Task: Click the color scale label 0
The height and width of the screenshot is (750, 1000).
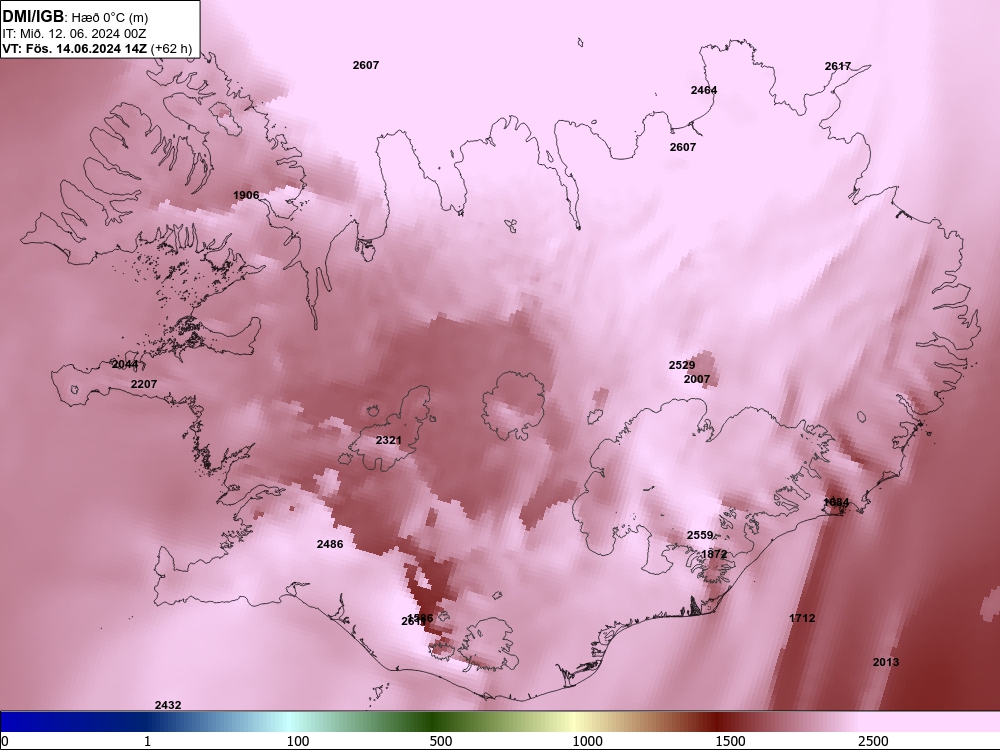Action: point(5,741)
